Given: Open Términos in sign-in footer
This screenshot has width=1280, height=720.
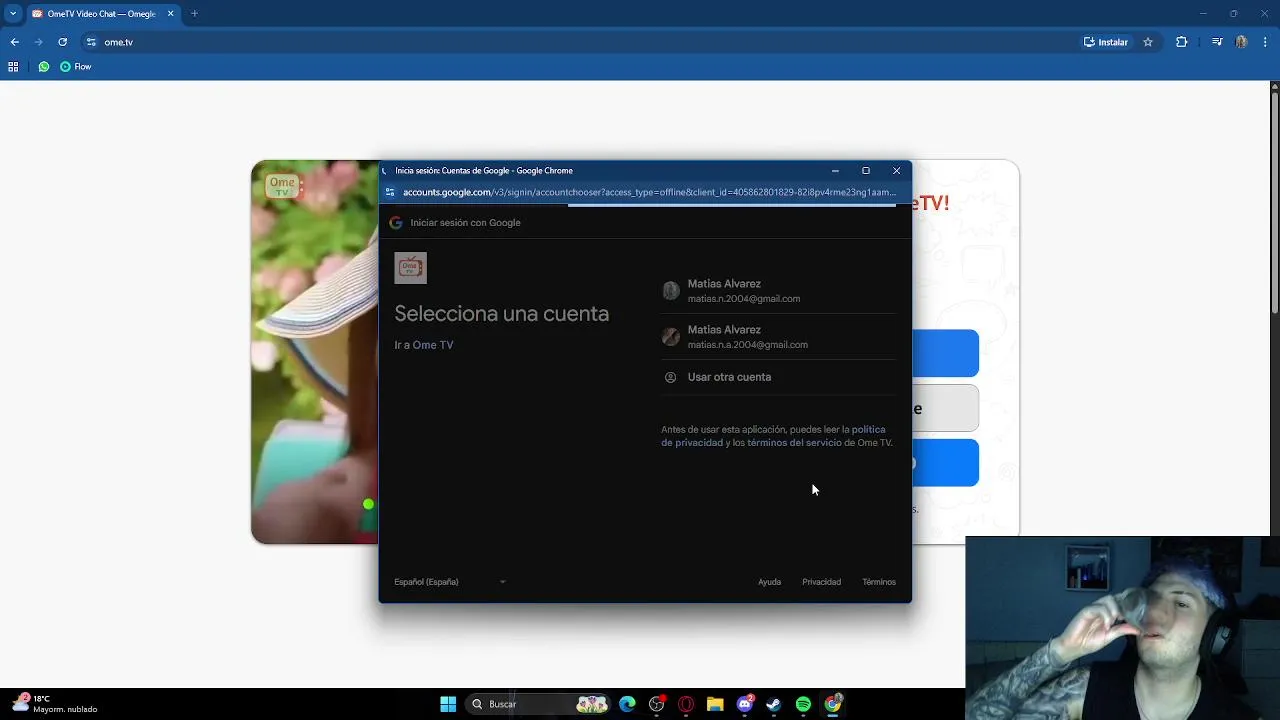Looking at the screenshot, I should tap(879, 582).
